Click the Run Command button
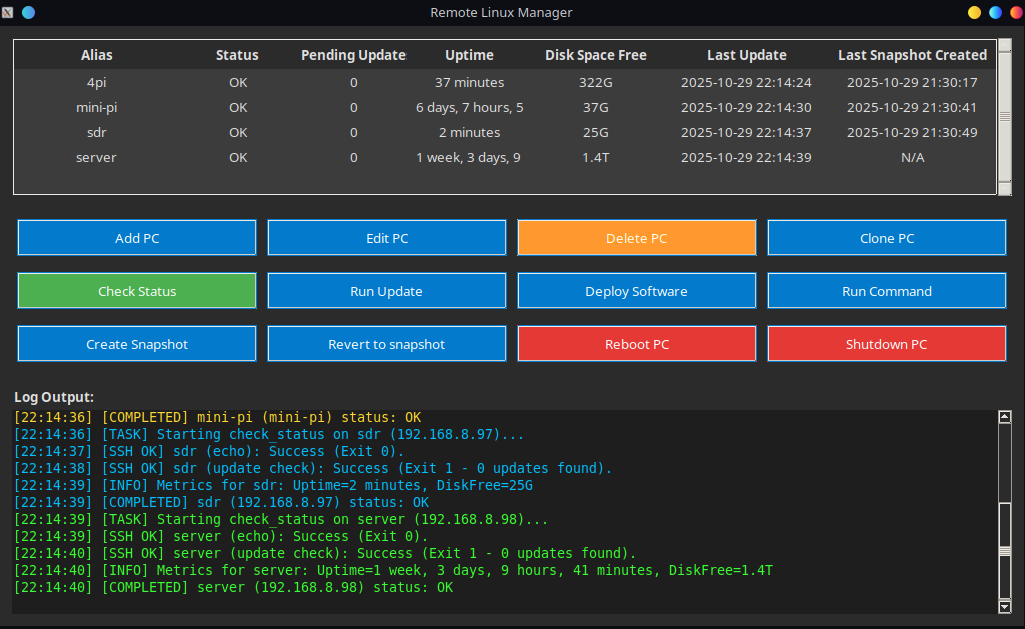 pyautogui.click(x=887, y=291)
